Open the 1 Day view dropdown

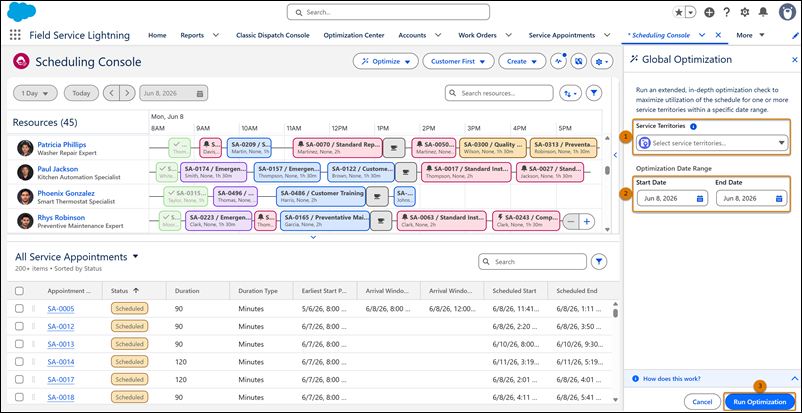pyautogui.click(x=35, y=93)
